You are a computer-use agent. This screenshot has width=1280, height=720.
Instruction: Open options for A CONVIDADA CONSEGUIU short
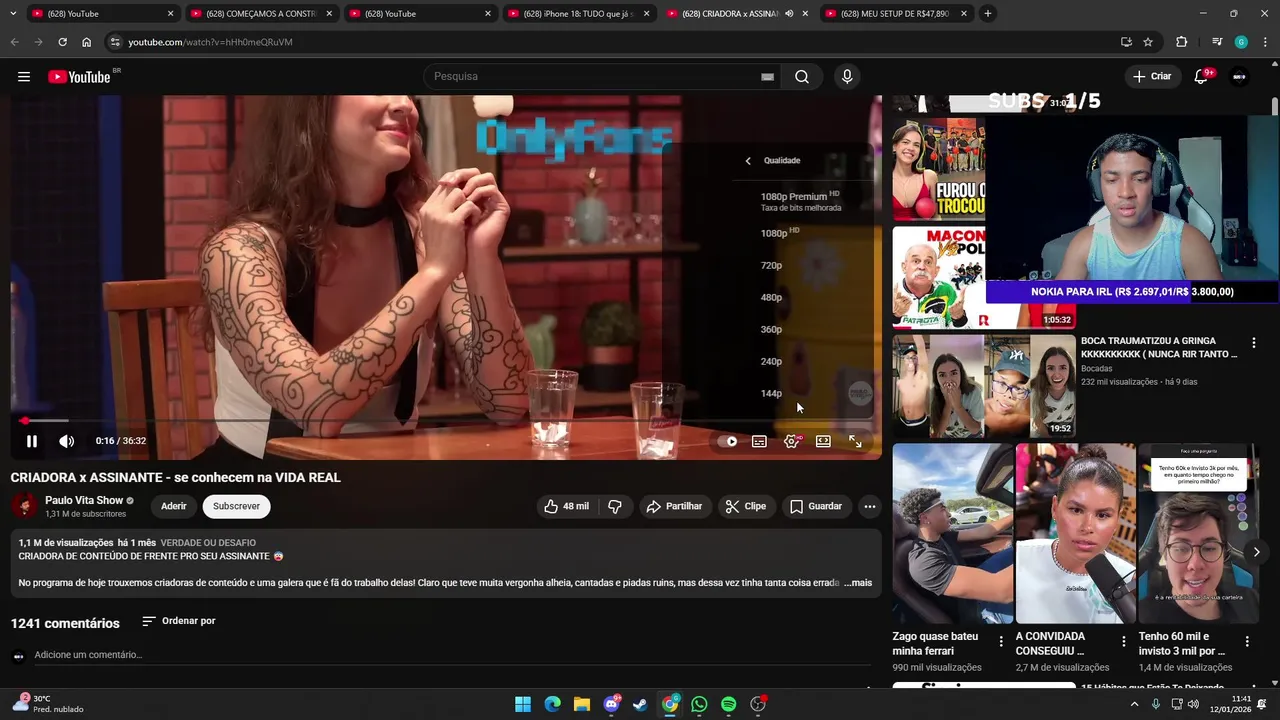click(x=1124, y=641)
